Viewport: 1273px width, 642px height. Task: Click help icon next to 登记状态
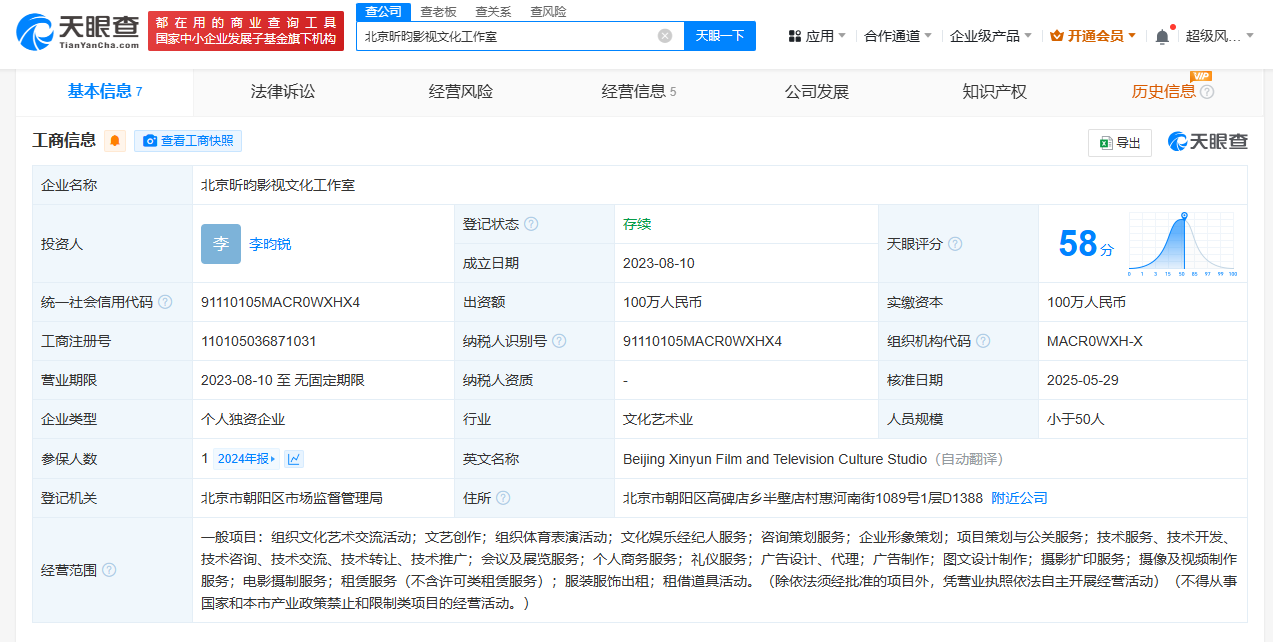(531, 224)
